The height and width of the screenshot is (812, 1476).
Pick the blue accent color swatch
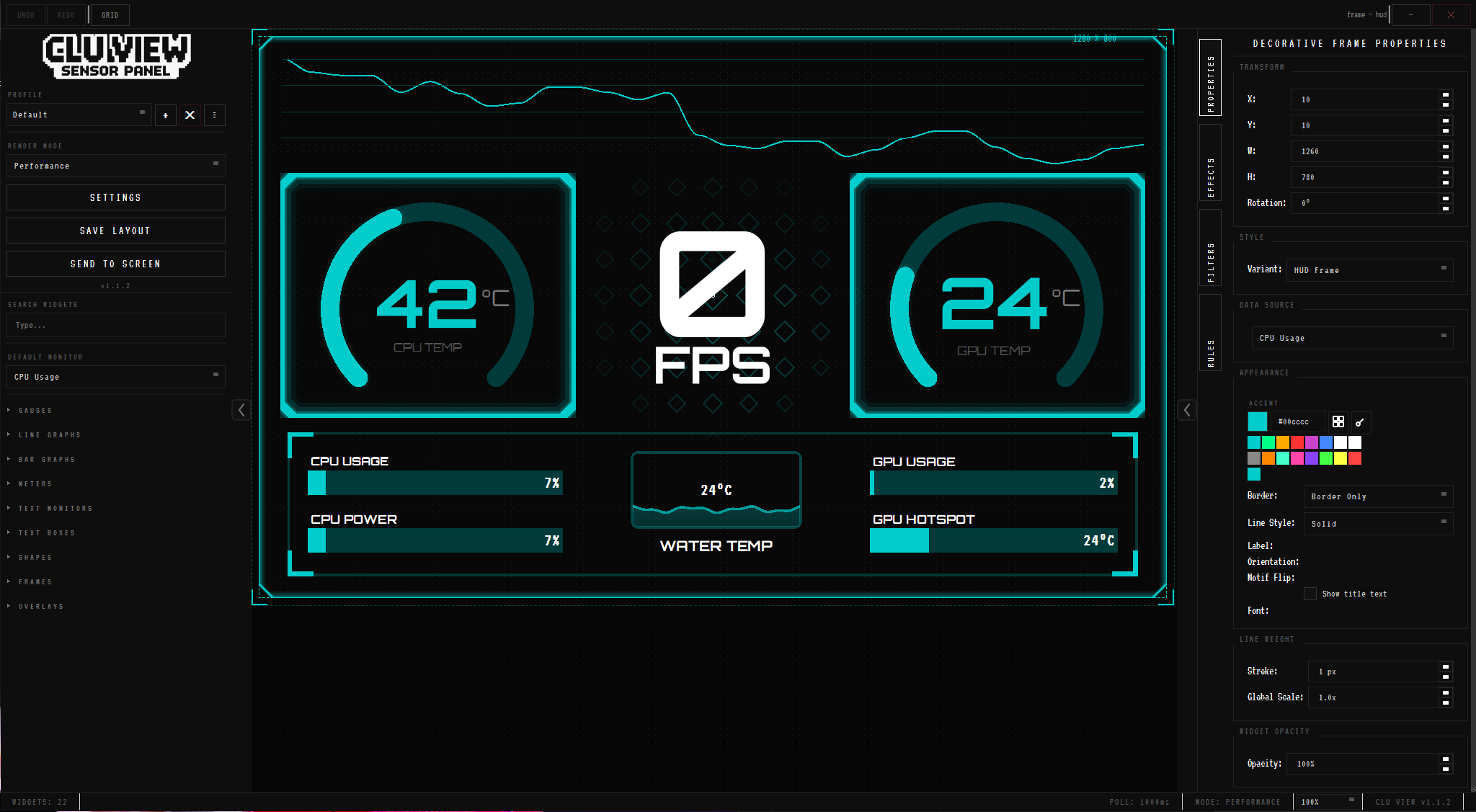coord(1326,442)
